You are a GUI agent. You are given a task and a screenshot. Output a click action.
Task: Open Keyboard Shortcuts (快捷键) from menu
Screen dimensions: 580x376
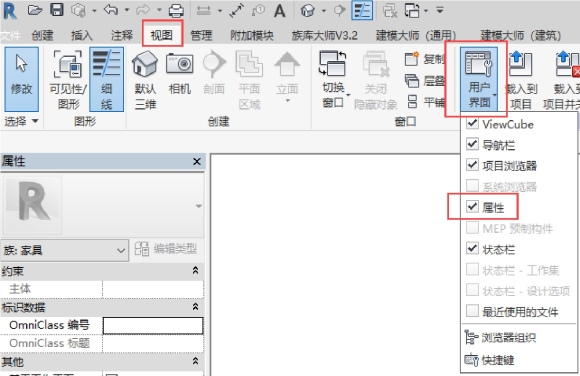coord(489,360)
